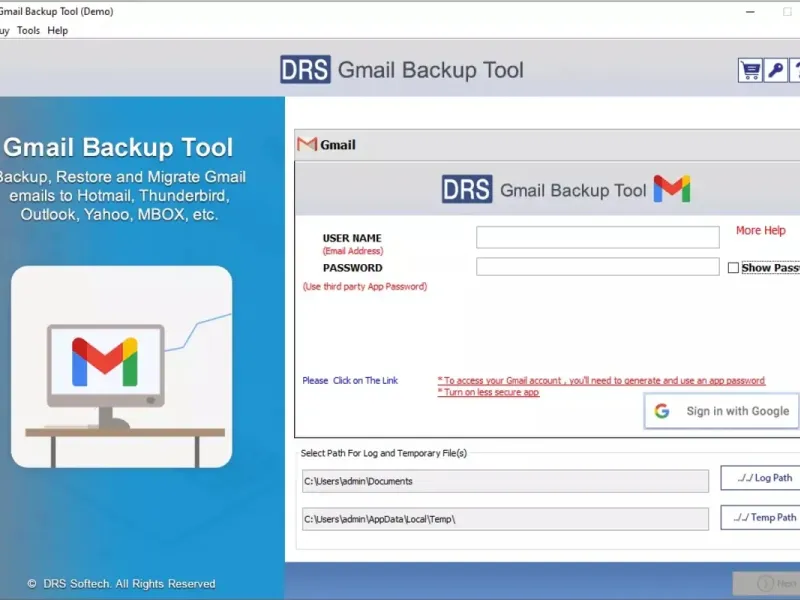
Task: Click the shopping cart buy icon
Action: point(750,70)
